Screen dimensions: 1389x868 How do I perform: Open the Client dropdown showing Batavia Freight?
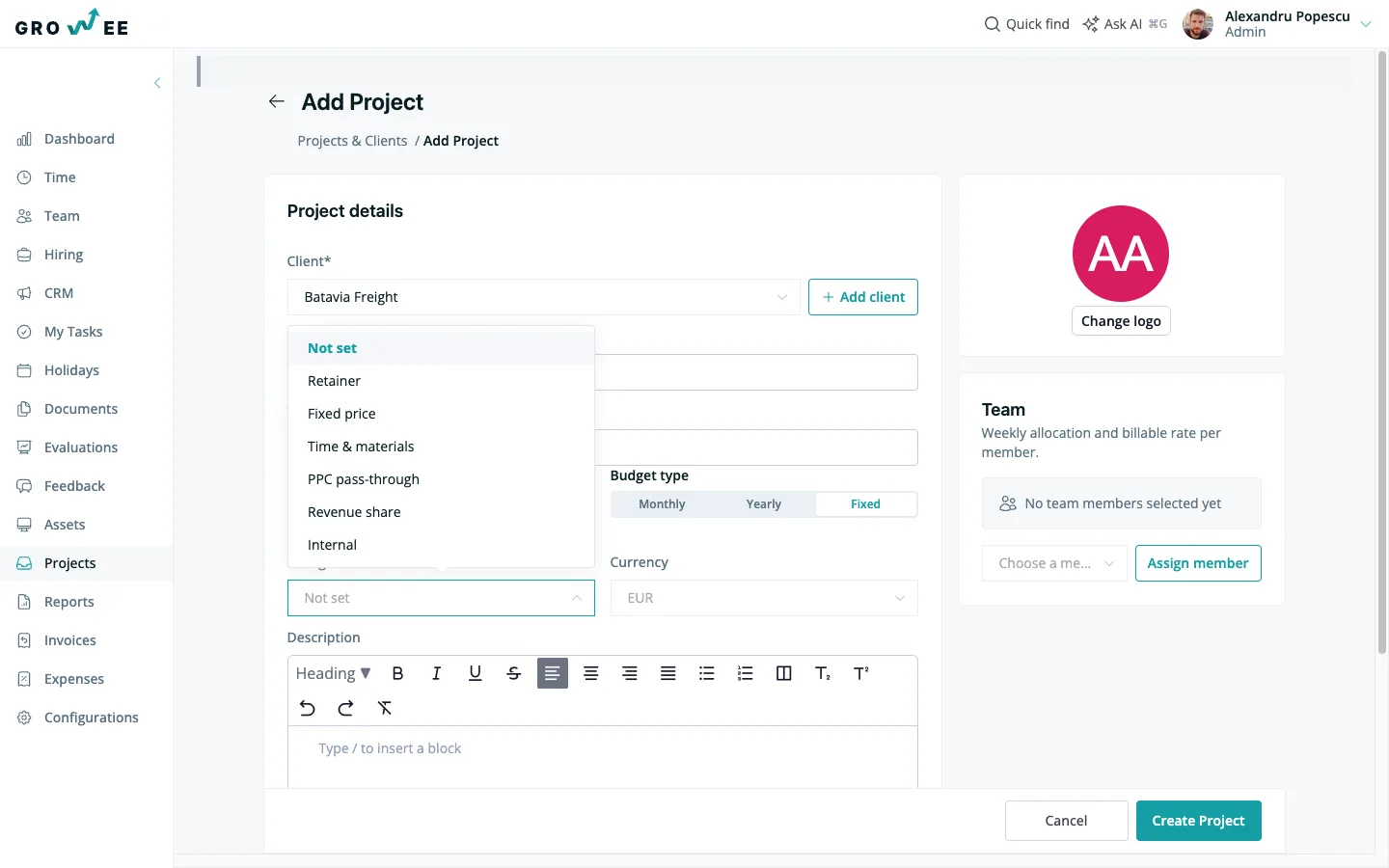pos(544,297)
